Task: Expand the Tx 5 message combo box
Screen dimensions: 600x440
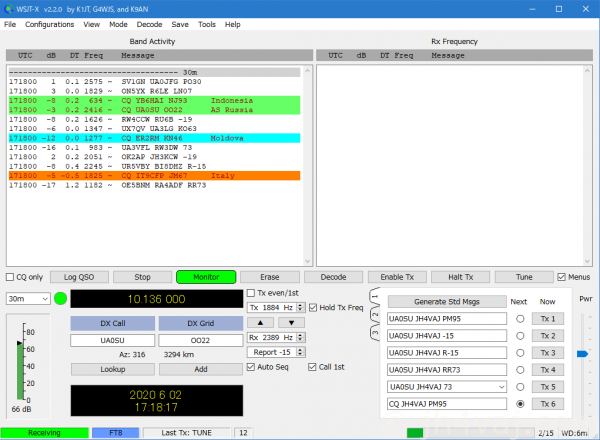Action: tap(502, 386)
